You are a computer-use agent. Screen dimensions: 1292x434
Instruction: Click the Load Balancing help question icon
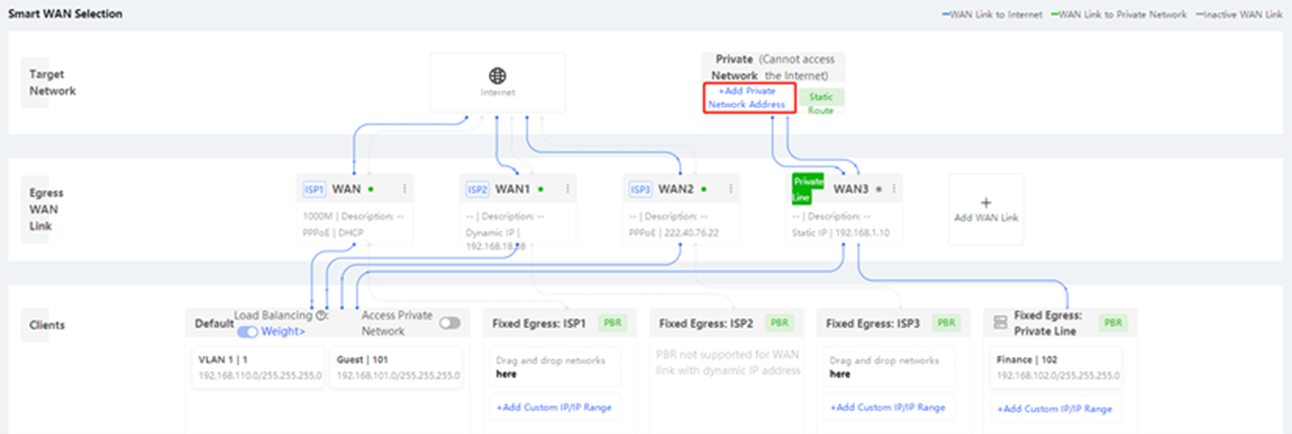point(319,315)
